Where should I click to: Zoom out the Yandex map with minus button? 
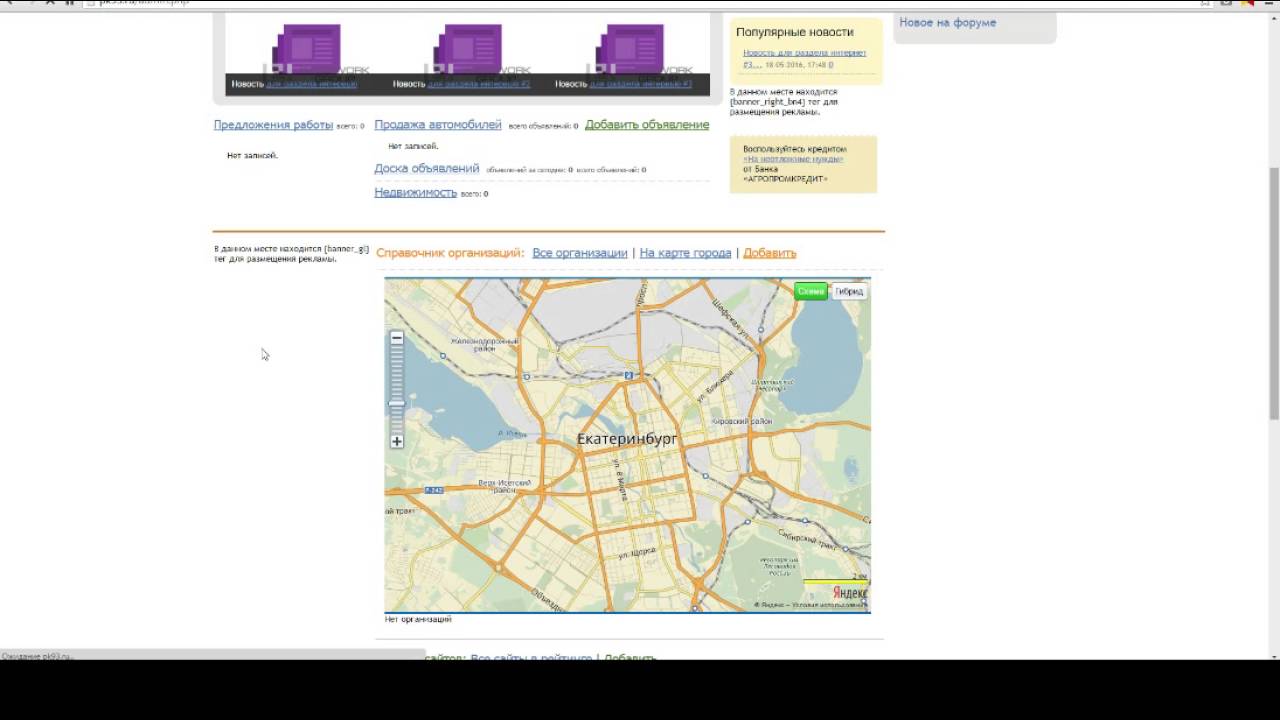397,338
